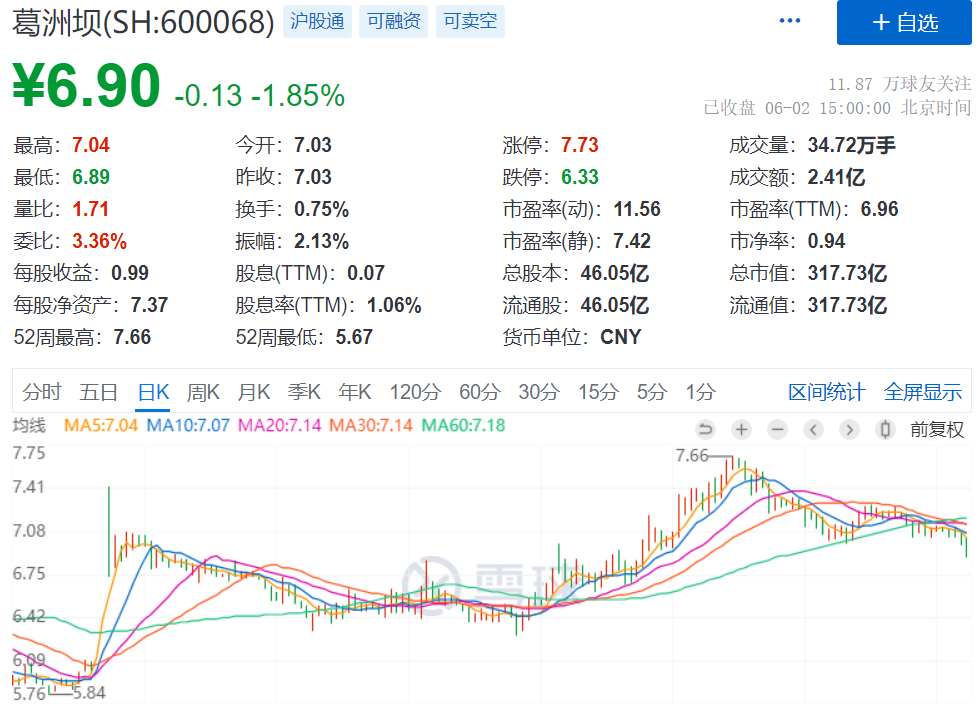Pan the chart left using left chevron
The image size is (979, 704).
[x=811, y=430]
